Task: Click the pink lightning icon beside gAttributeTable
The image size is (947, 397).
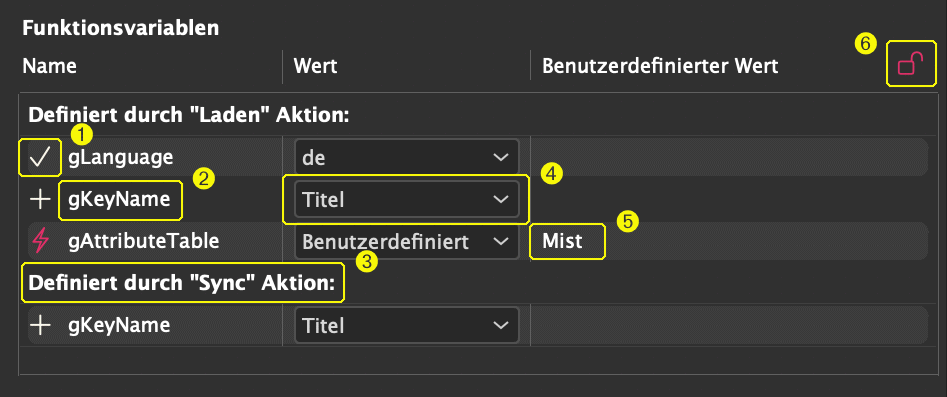Action: tap(40, 242)
